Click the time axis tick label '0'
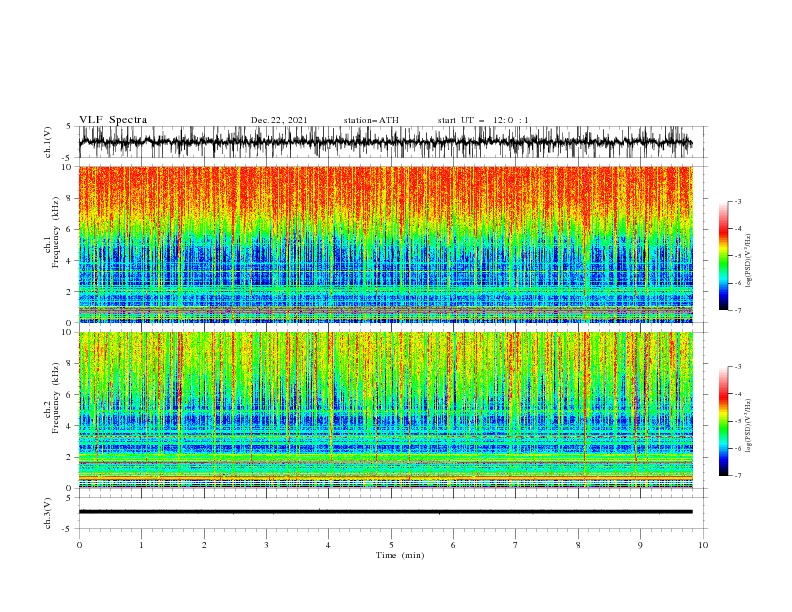 click(79, 545)
